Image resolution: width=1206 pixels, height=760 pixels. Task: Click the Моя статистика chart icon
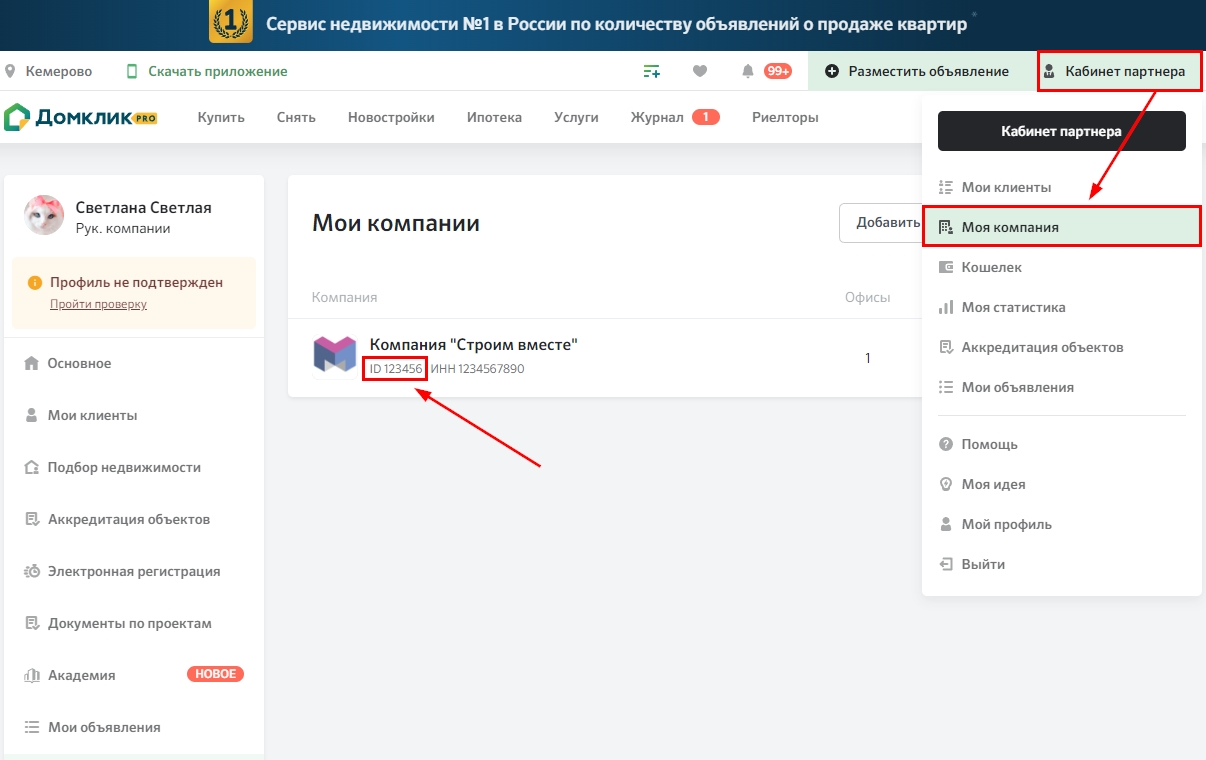click(x=946, y=307)
